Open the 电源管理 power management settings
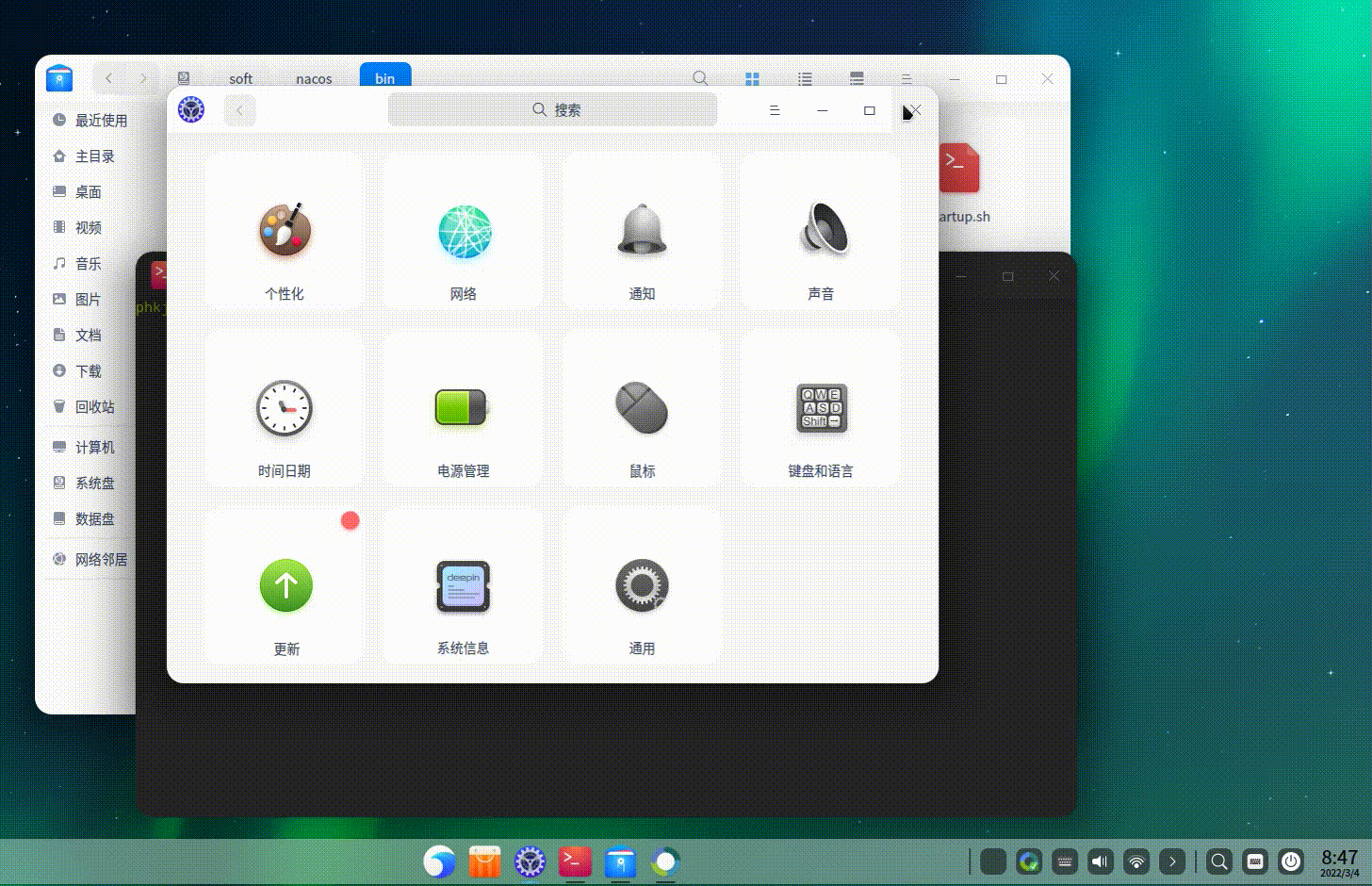 [463, 408]
